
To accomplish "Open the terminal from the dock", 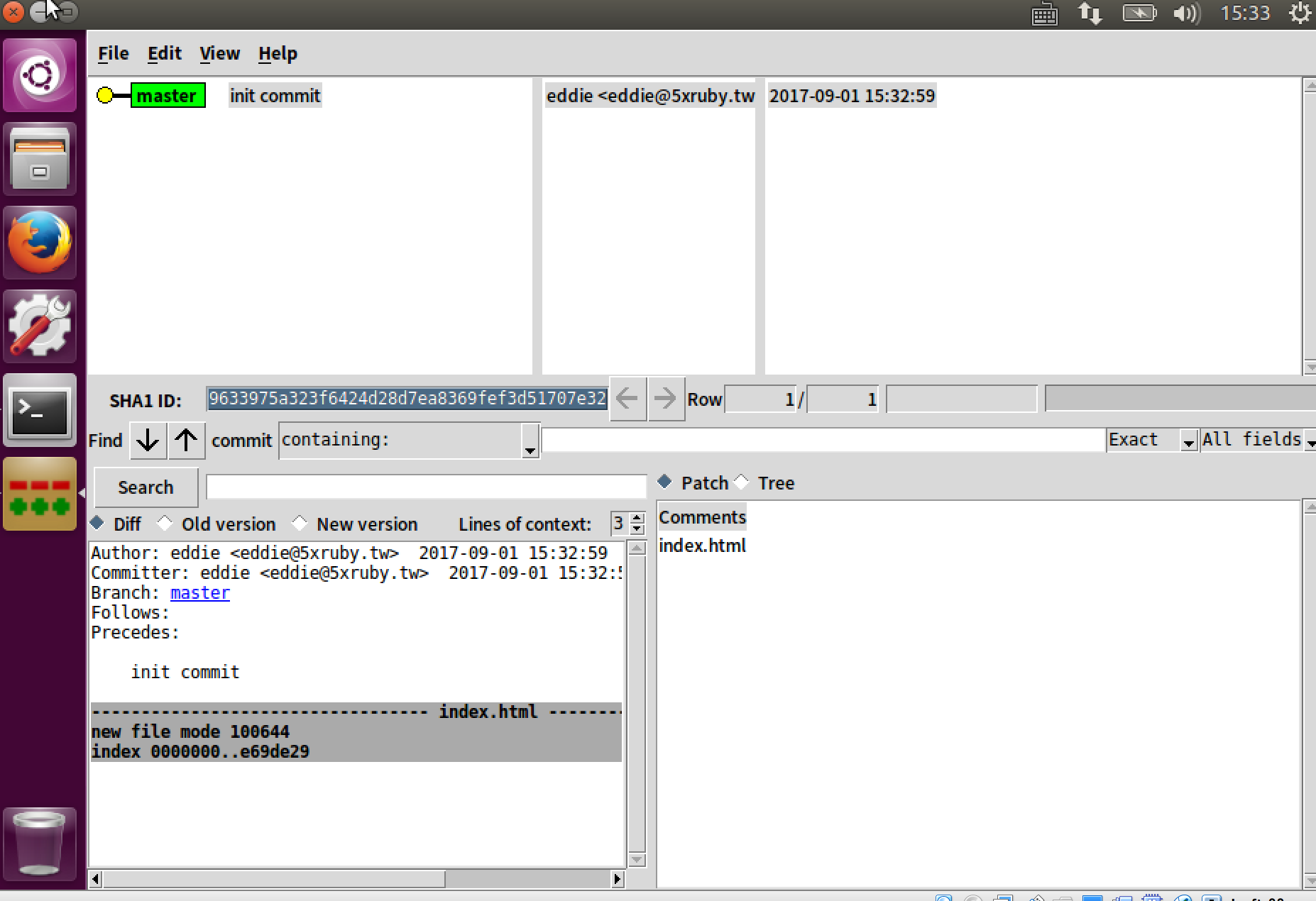I will (40, 411).
